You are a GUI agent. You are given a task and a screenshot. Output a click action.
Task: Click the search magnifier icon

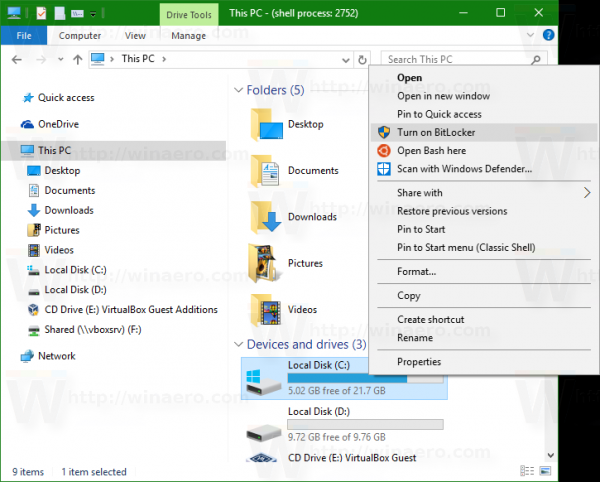536,59
